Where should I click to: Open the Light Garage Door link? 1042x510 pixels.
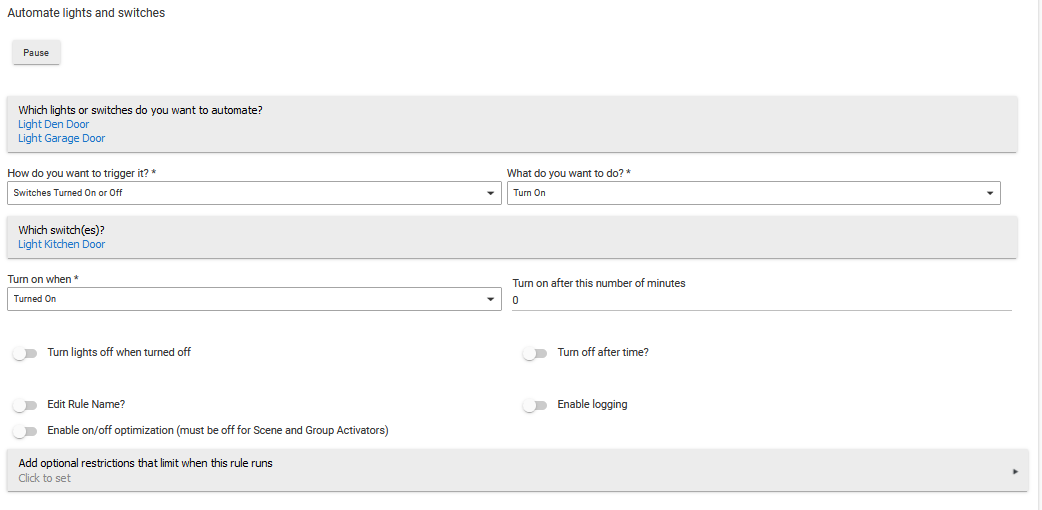pyautogui.click(x=61, y=138)
